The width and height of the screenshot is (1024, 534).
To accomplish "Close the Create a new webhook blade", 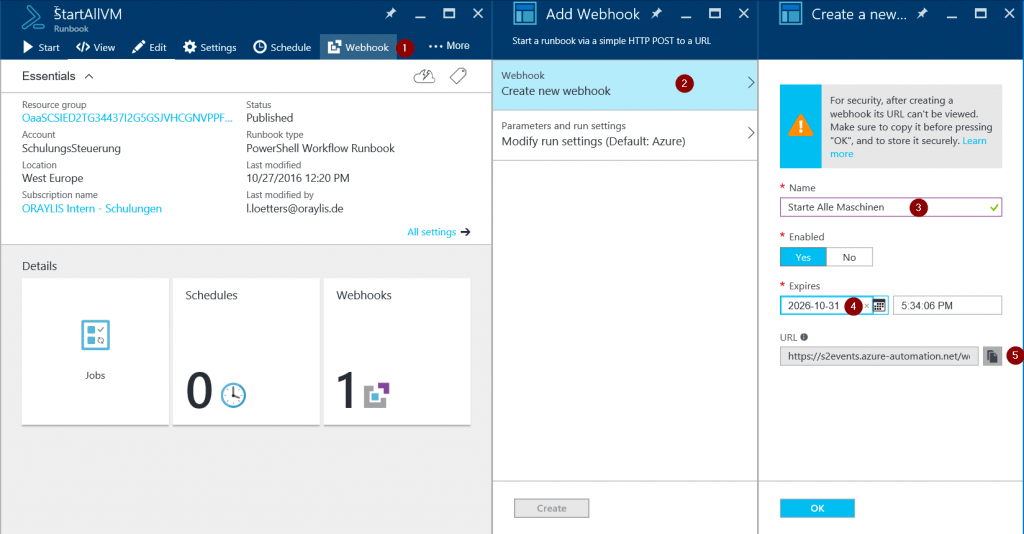I will tap(1010, 13).
